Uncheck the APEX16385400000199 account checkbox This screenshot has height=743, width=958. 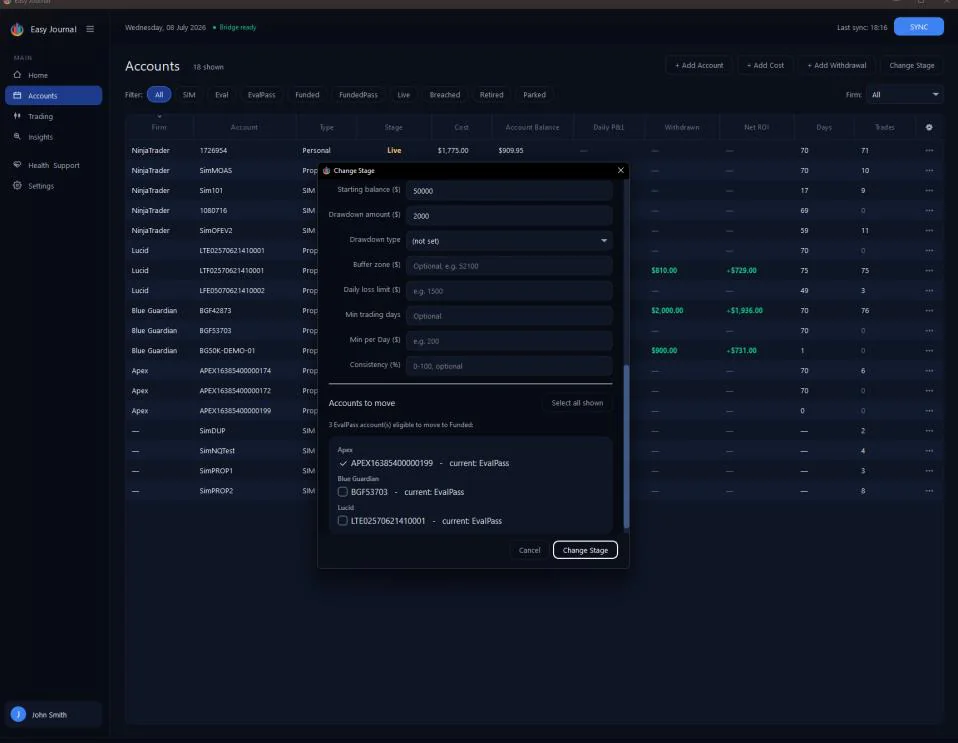click(343, 463)
